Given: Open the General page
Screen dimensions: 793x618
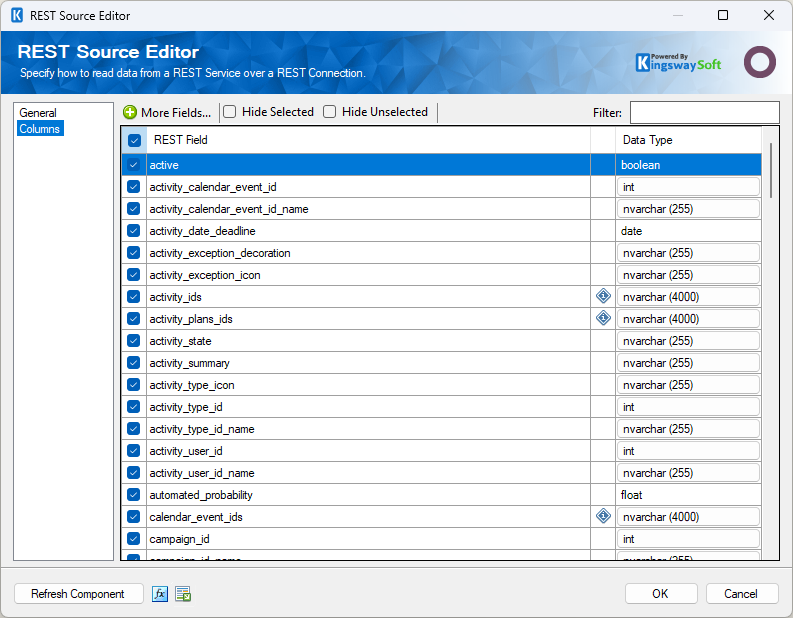Looking at the screenshot, I should pyautogui.click(x=38, y=113).
